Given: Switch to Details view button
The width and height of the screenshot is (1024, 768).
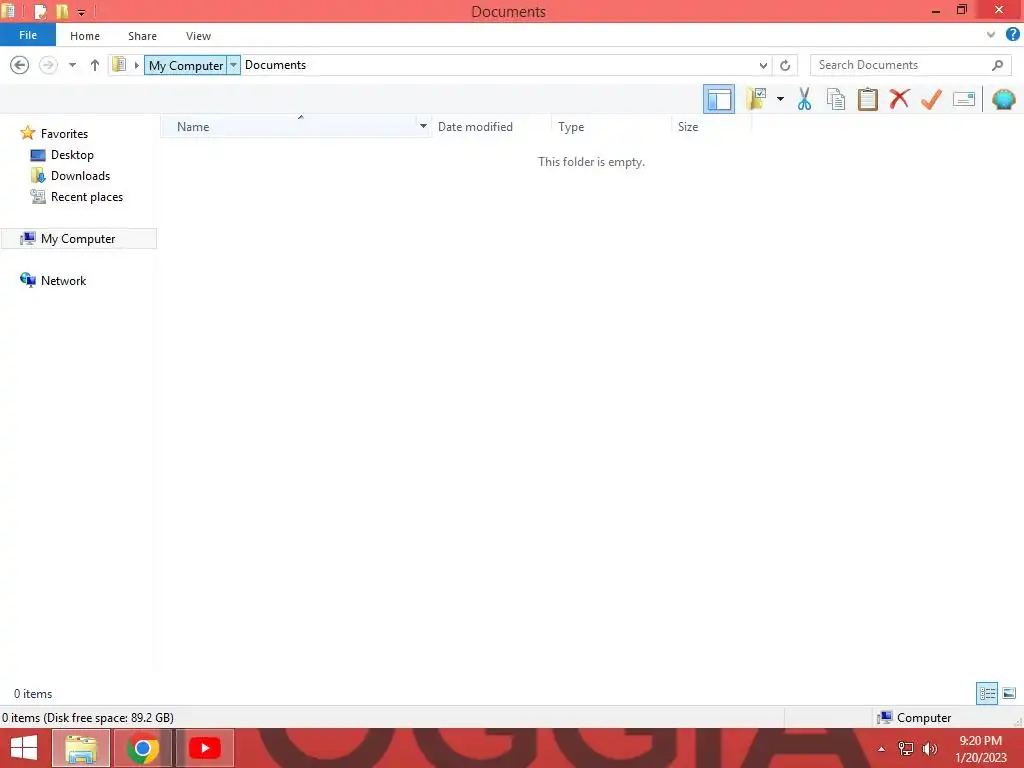Looking at the screenshot, I should [x=987, y=693].
